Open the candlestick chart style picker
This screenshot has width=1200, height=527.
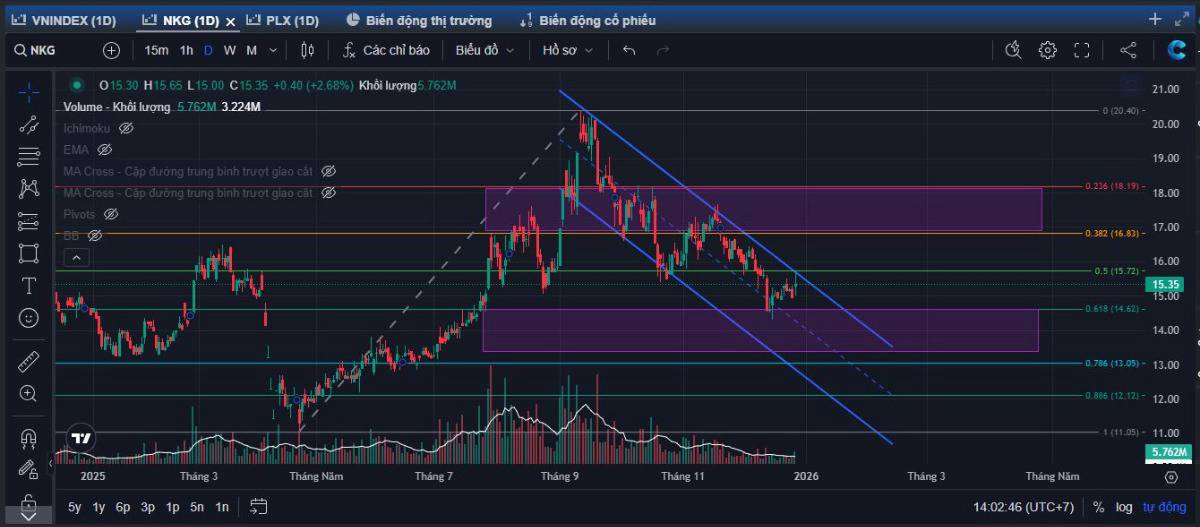(x=307, y=50)
